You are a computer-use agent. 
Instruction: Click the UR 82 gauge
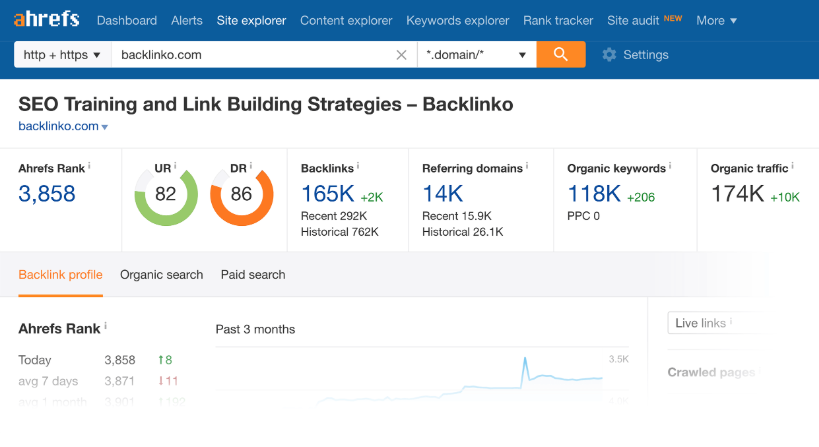(x=166, y=194)
